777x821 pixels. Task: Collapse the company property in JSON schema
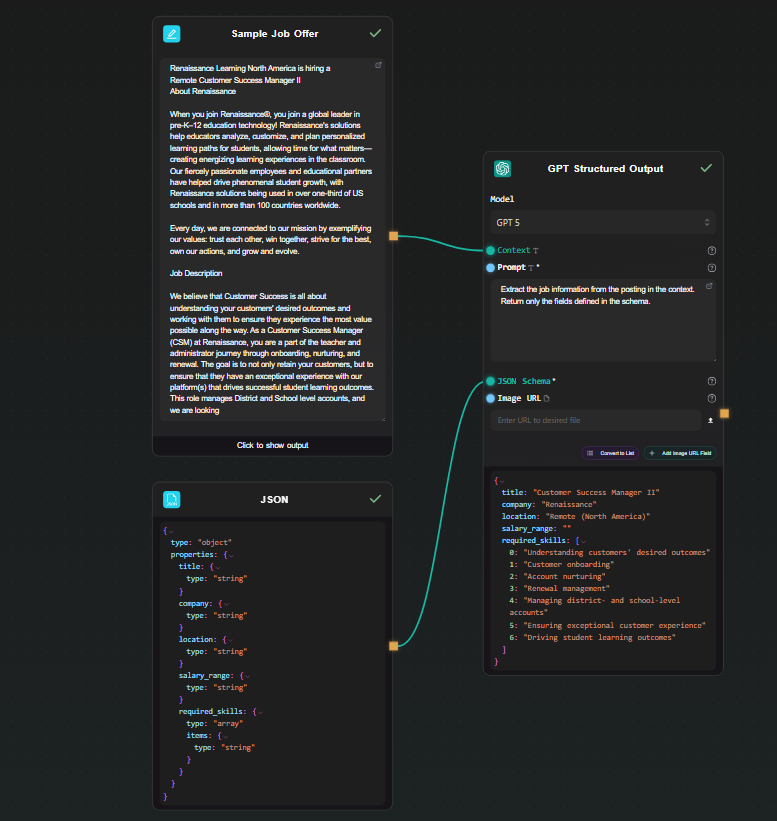click(x=226, y=604)
